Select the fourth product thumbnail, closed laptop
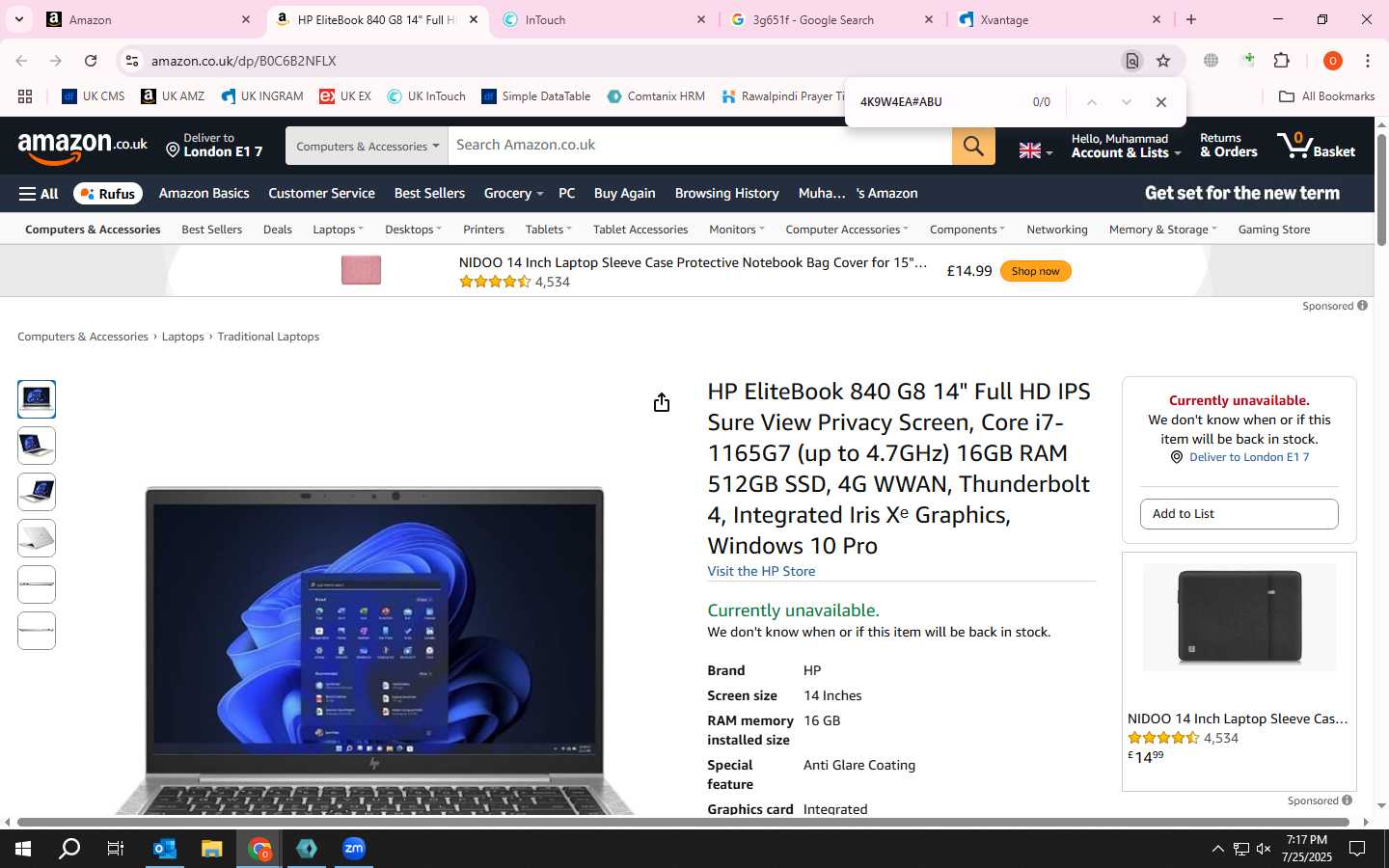The height and width of the screenshot is (868, 1389). pyautogui.click(x=37, y=538)
